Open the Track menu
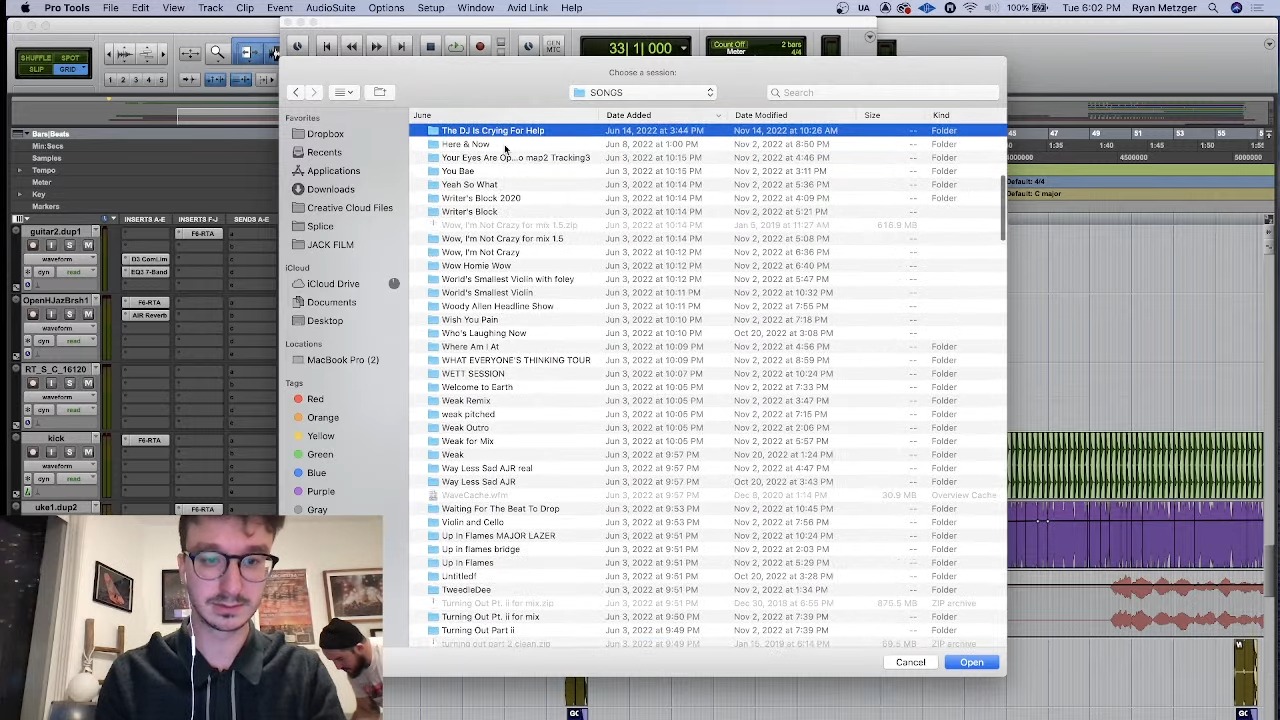 210,8
